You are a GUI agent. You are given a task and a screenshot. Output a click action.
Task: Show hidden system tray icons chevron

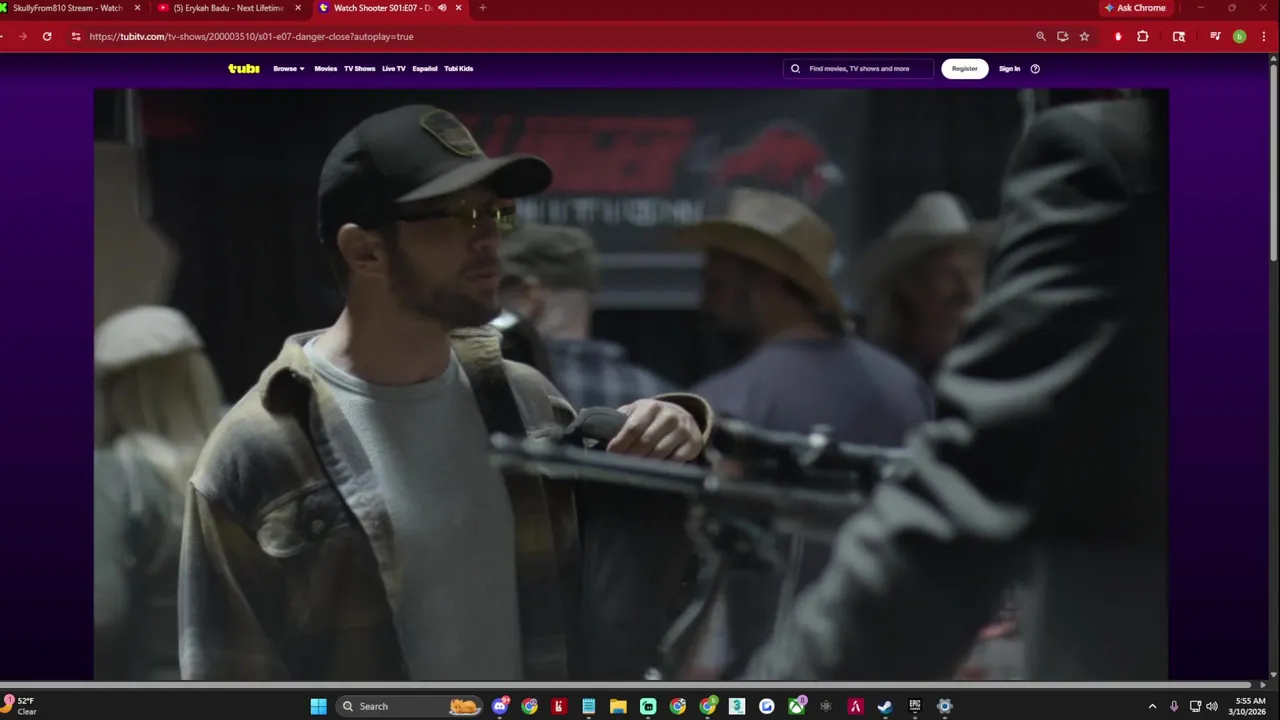(x=1152, y=706)
